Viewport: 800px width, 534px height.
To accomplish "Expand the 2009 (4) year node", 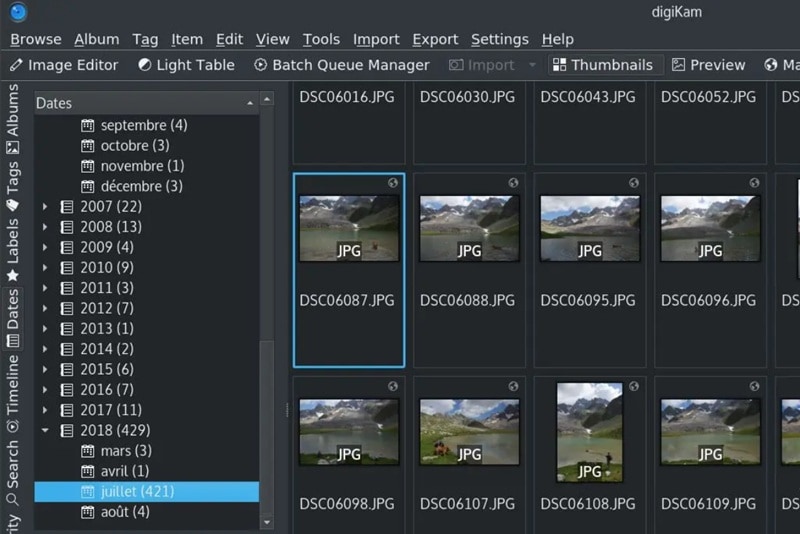I will click(x=45, y=247).
